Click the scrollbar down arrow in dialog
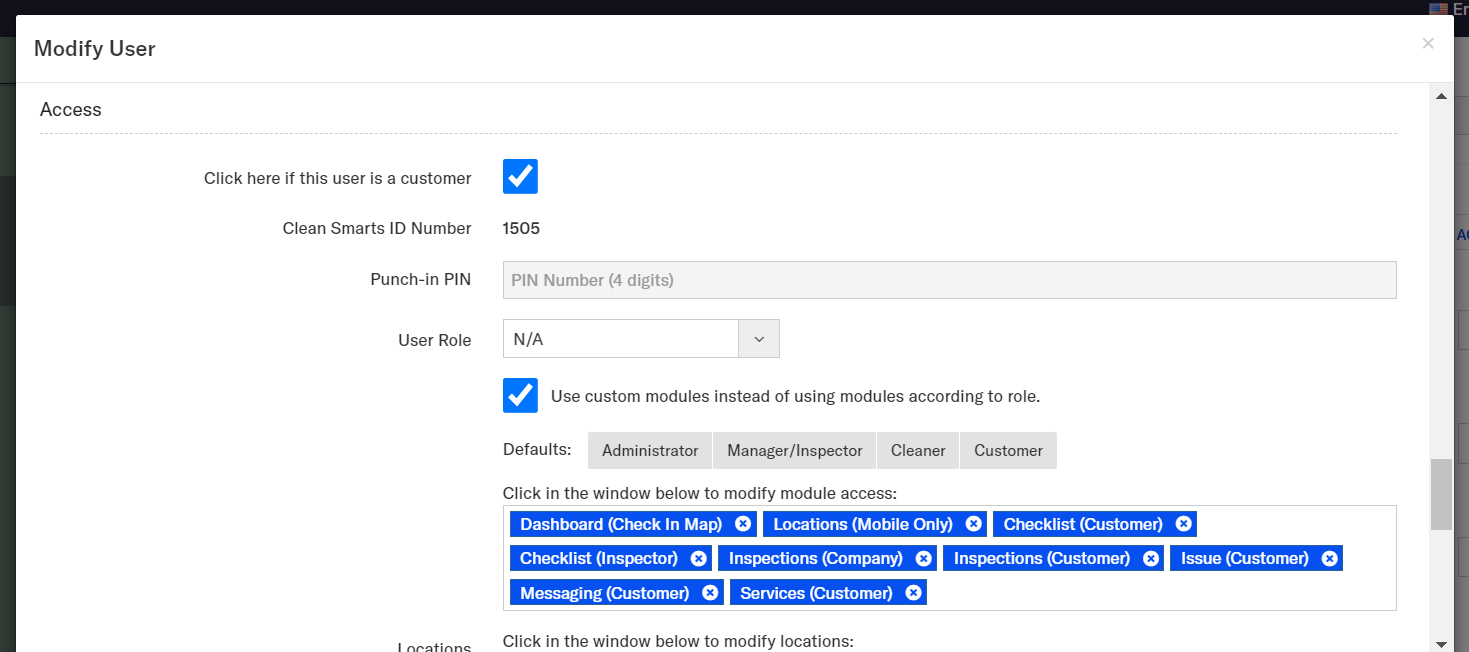Image resolution: width=1469 pixels, height=652 pixels. pos(1441,644)
